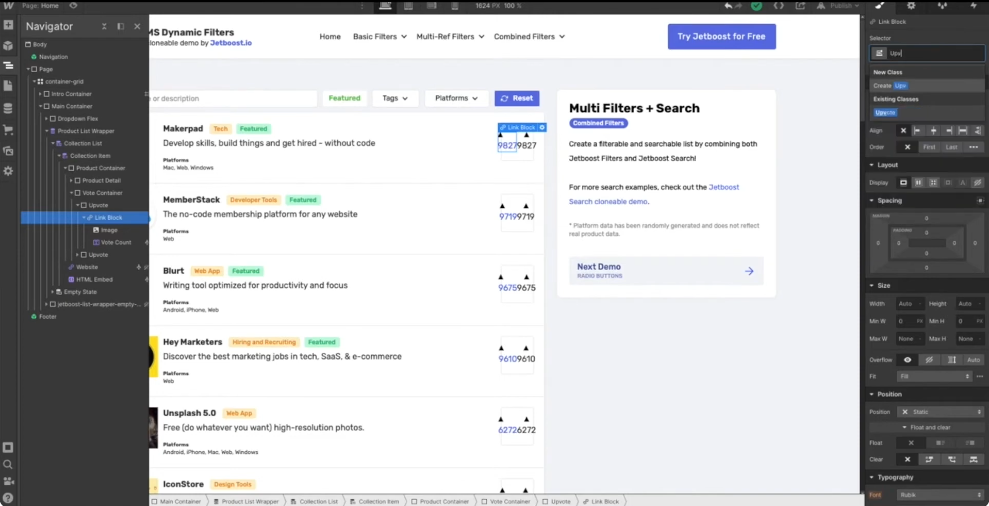Toggle preview eye icon in top bar

[x=74, y=6]
